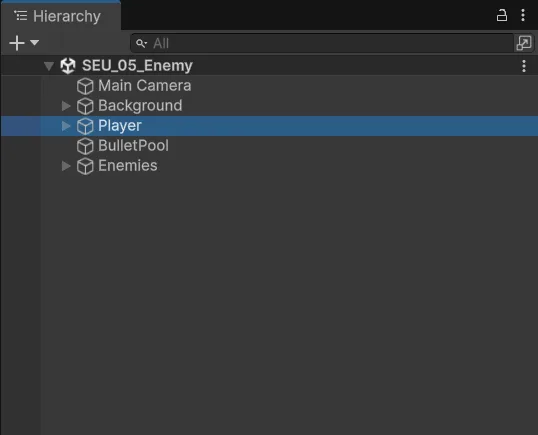Select Main Camera in the hierarchy
Image resolution: width=538 pixels, height=435 pixels.
tap(144, 85)
